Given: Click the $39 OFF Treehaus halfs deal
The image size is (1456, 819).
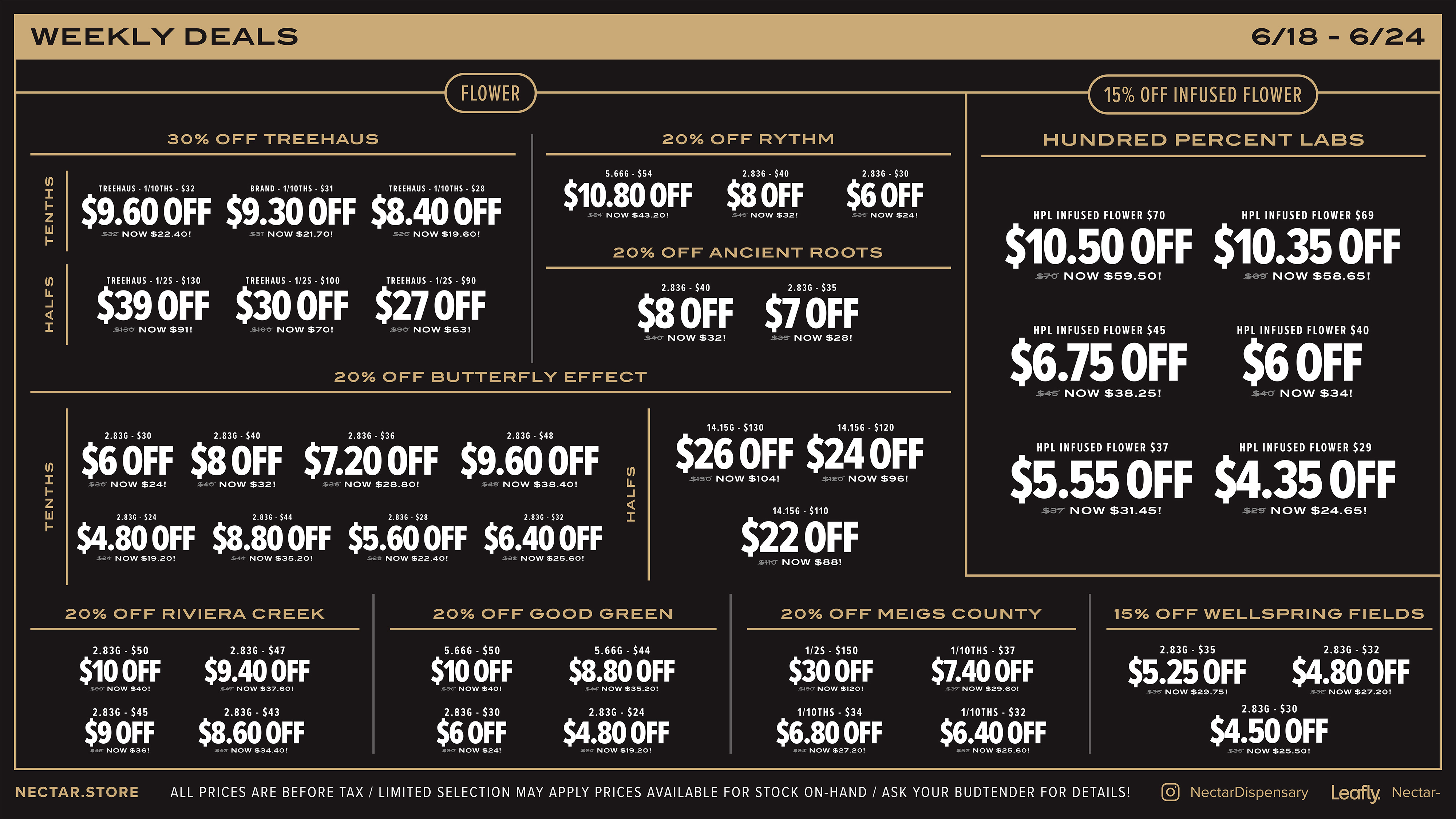Looking at the screenshot, I should [153, 305].
